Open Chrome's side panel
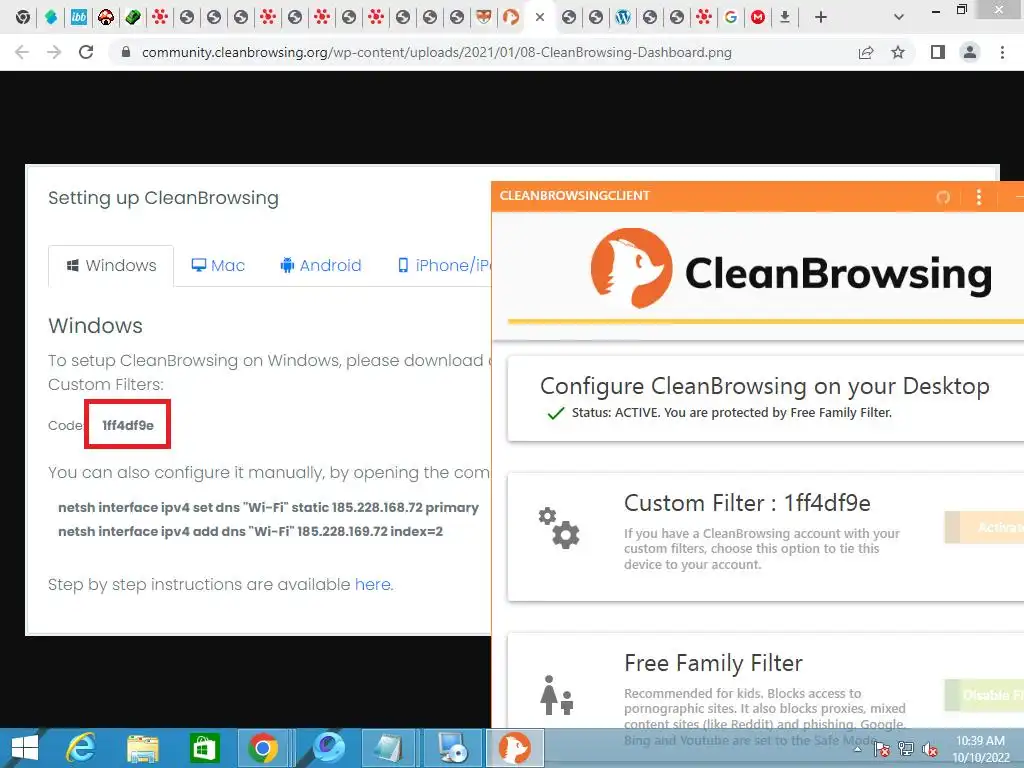The height and width of the screenshot is (768, 1024). tap(938, 52)
